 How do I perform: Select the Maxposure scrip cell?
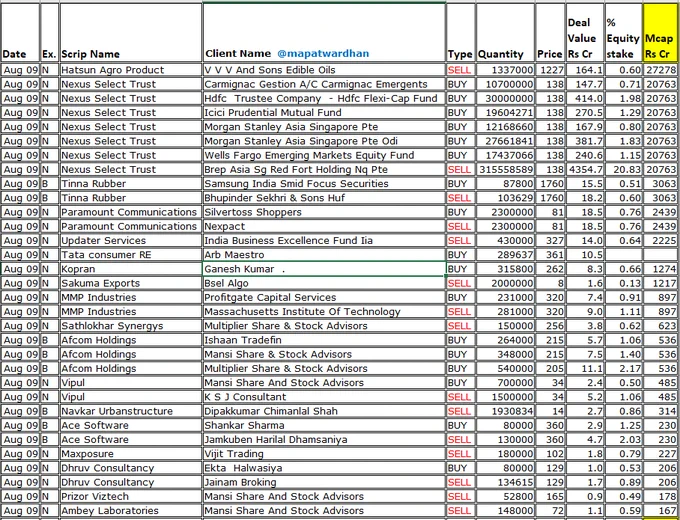pyautogui.click(x=131, y=454)
